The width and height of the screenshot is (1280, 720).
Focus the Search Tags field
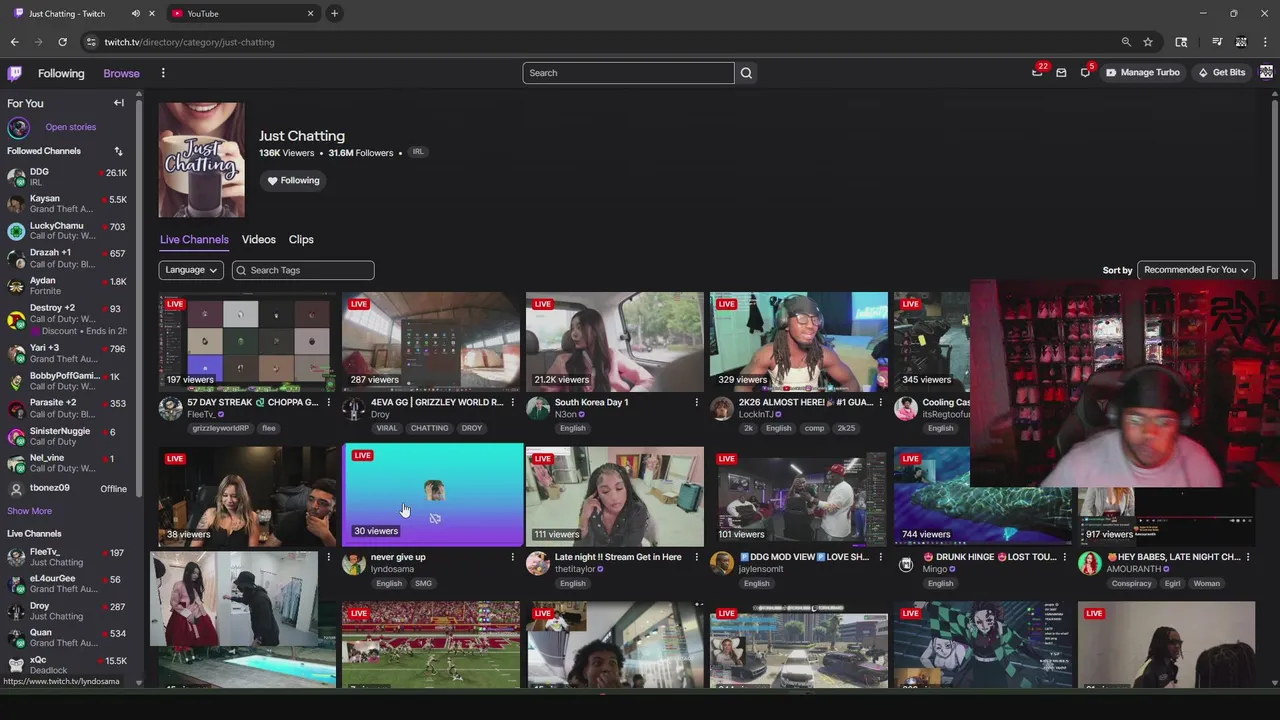303,270
